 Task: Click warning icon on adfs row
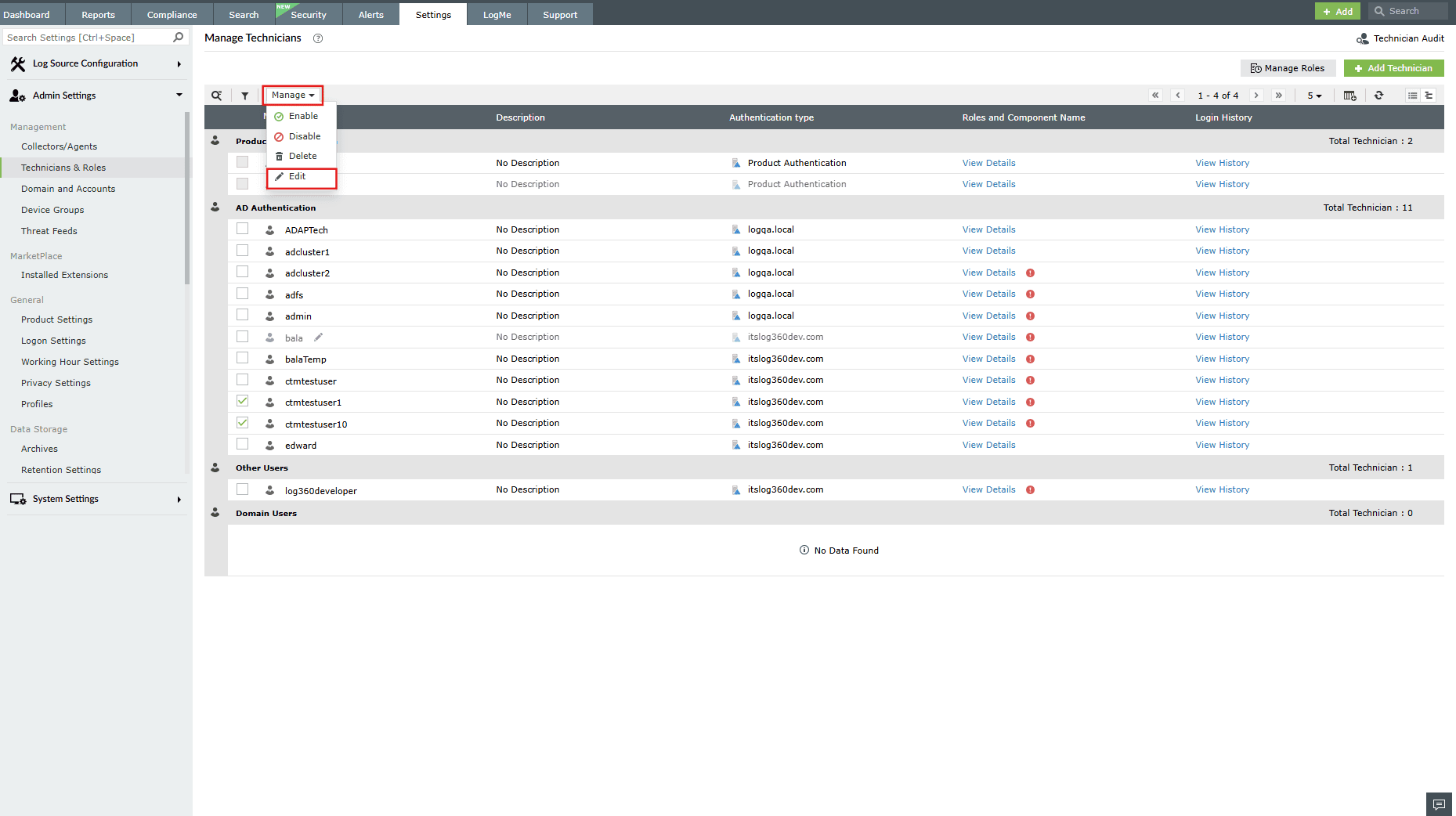pyautogui.click(x=1031, y=294)
